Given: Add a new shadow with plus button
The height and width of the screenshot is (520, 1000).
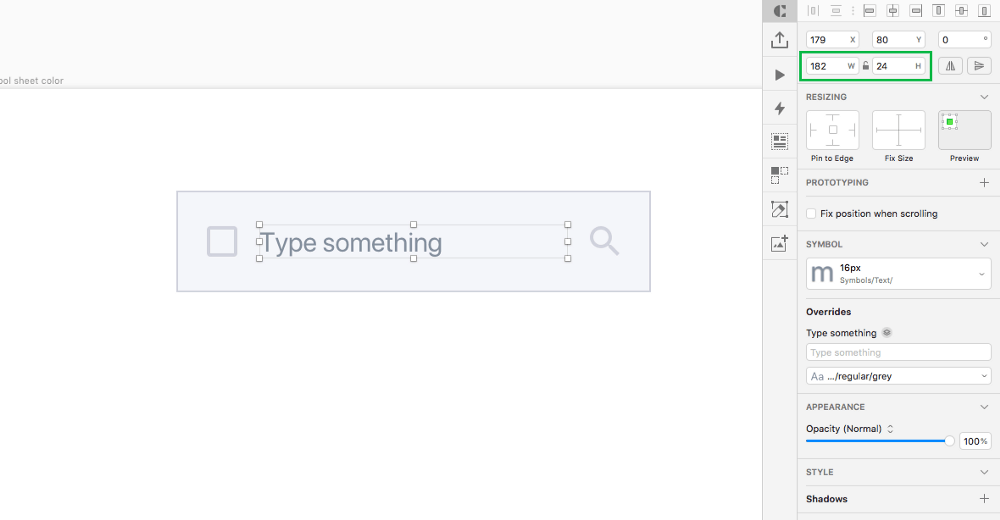Looking at the screenshot, I should (x=984, y=499).
